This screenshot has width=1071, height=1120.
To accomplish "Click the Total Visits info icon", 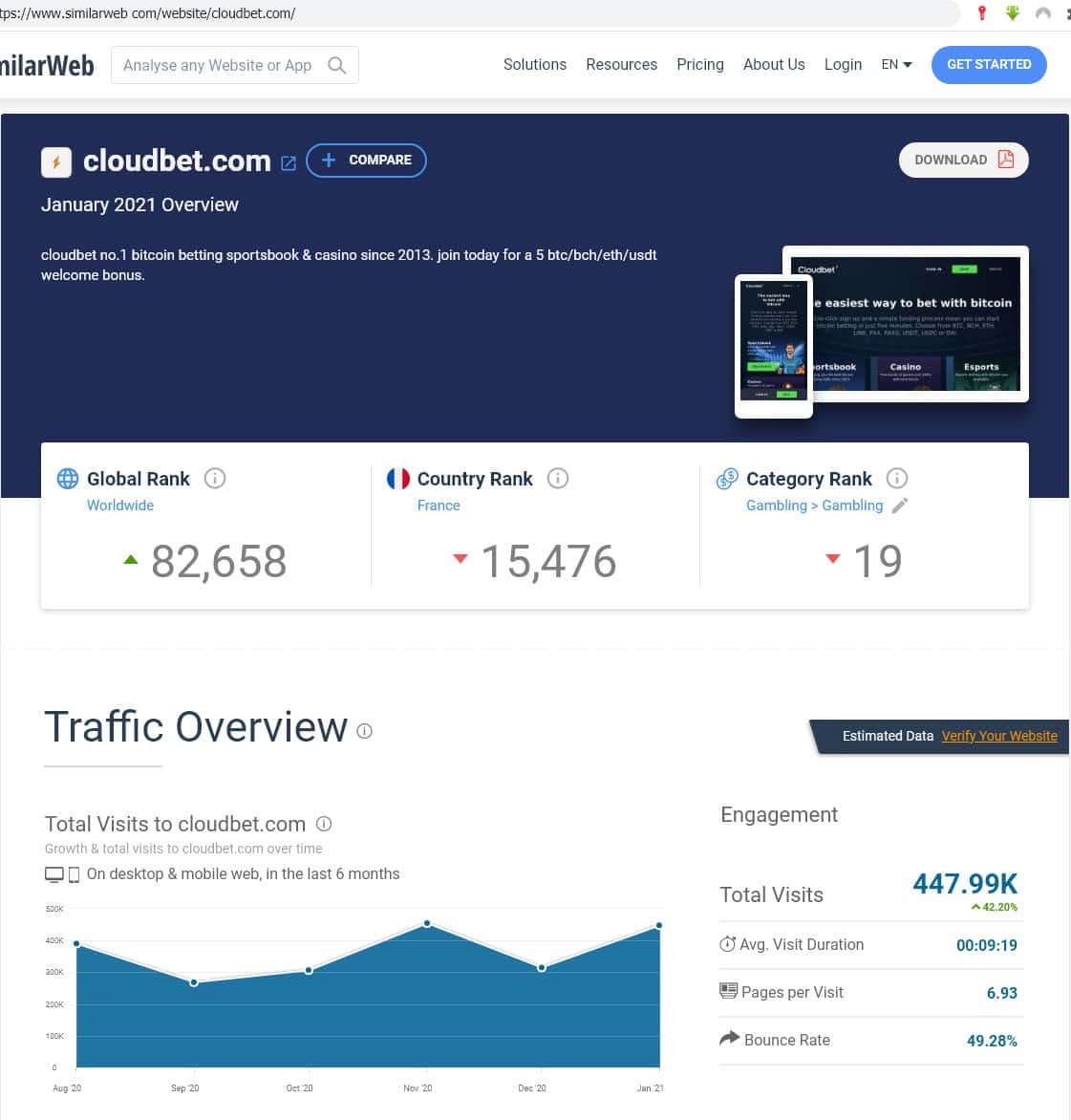I will pos(324,824).
